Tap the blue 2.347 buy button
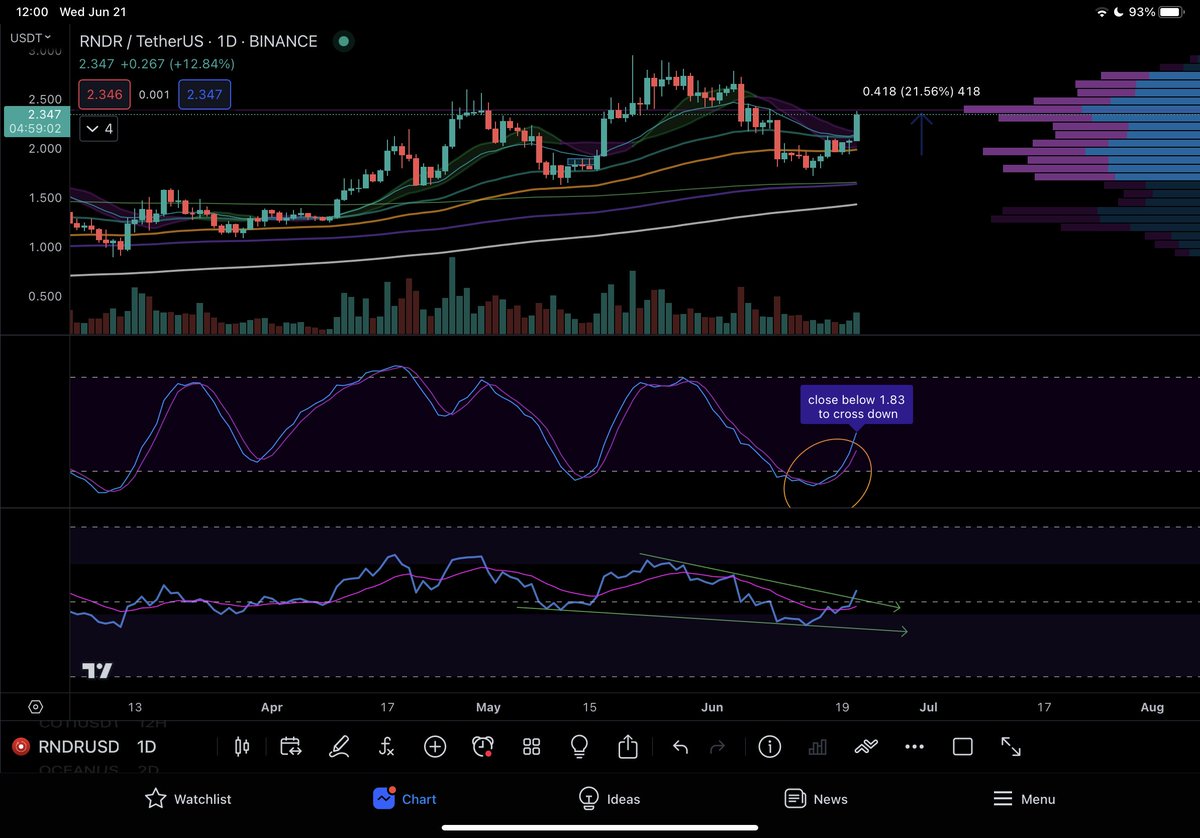Screen dimensions: 1200x838 tap(205, 95)
